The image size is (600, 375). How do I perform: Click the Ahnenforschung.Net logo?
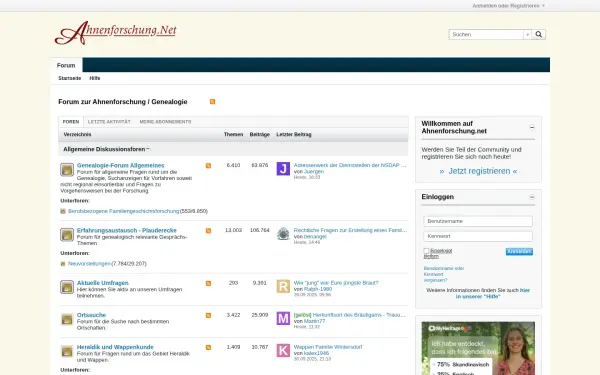116,33
